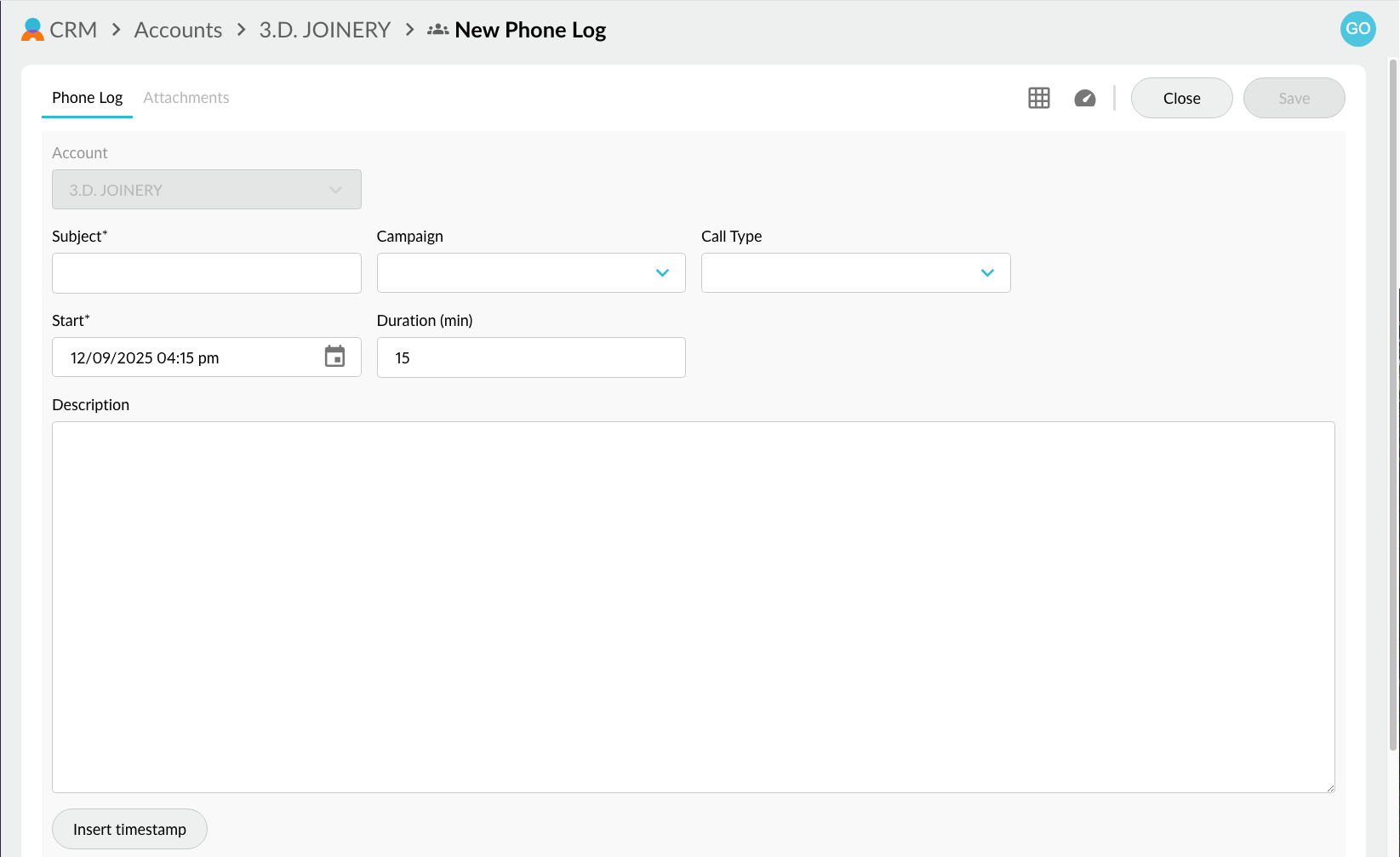Go to Accounts in the breadcrumb
The height and width of the screenshot is (857, 1400).
point(178,30)
